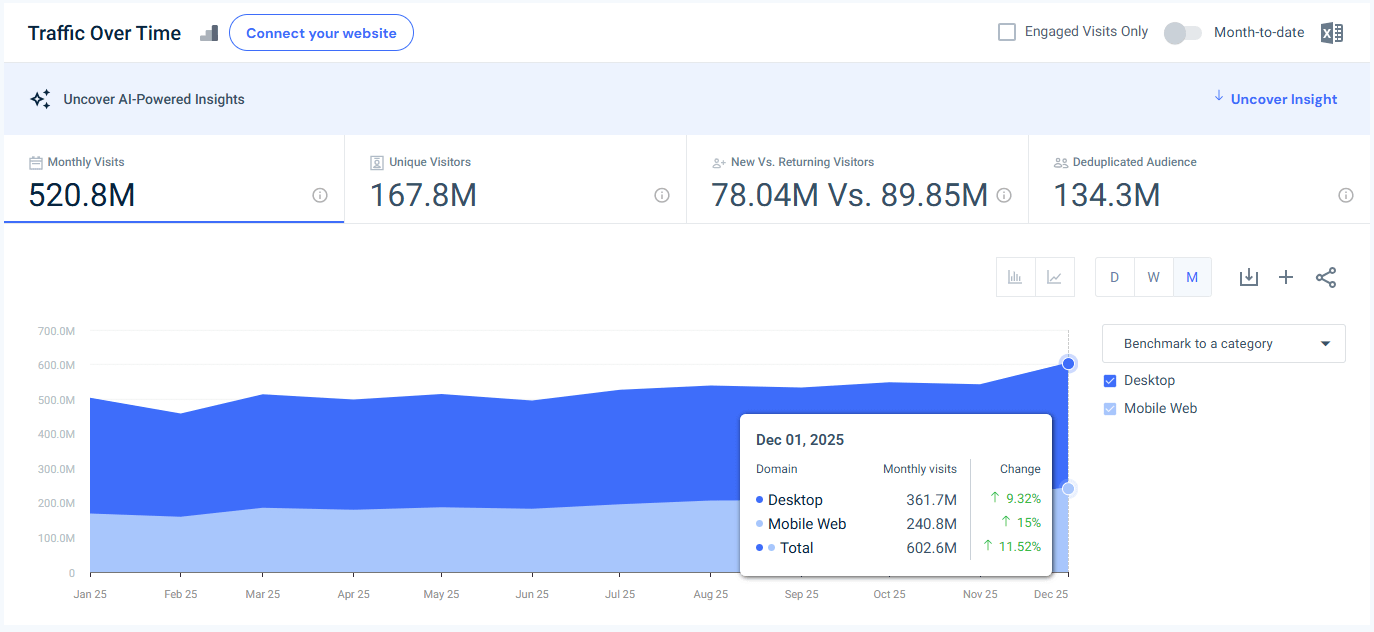Share the traffic chart

pyautogui.click(x=1326, y=277)
